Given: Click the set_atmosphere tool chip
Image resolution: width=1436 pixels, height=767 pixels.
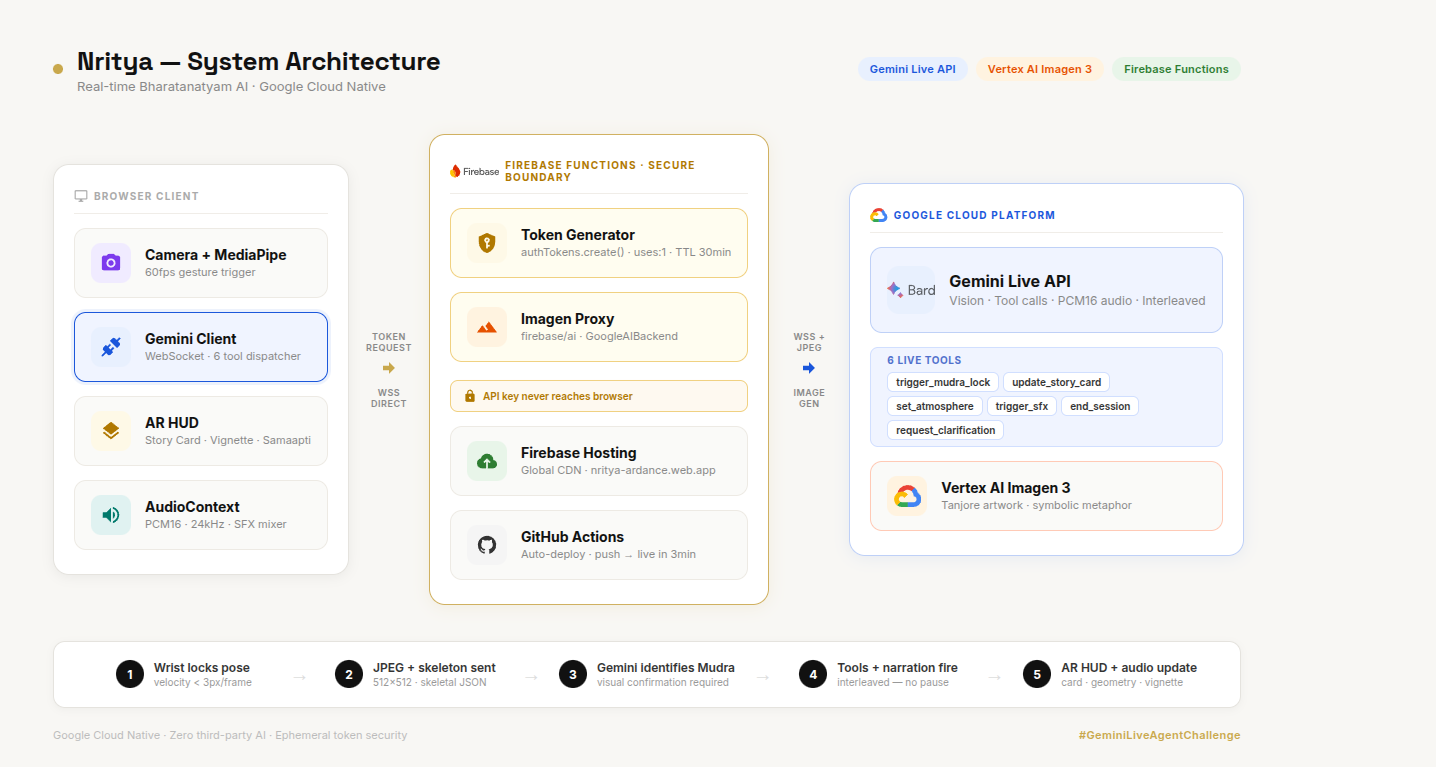Looking at the screenshot, I should click(935, 406).
